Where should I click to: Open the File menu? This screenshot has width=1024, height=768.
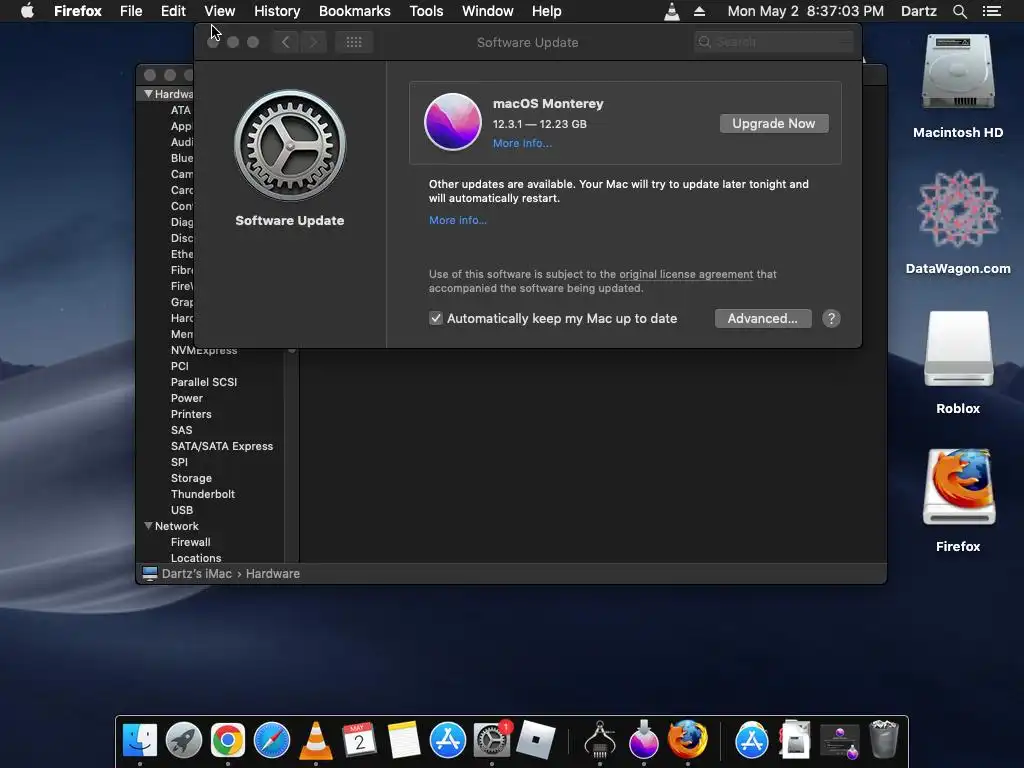click(x=131, y=11)
